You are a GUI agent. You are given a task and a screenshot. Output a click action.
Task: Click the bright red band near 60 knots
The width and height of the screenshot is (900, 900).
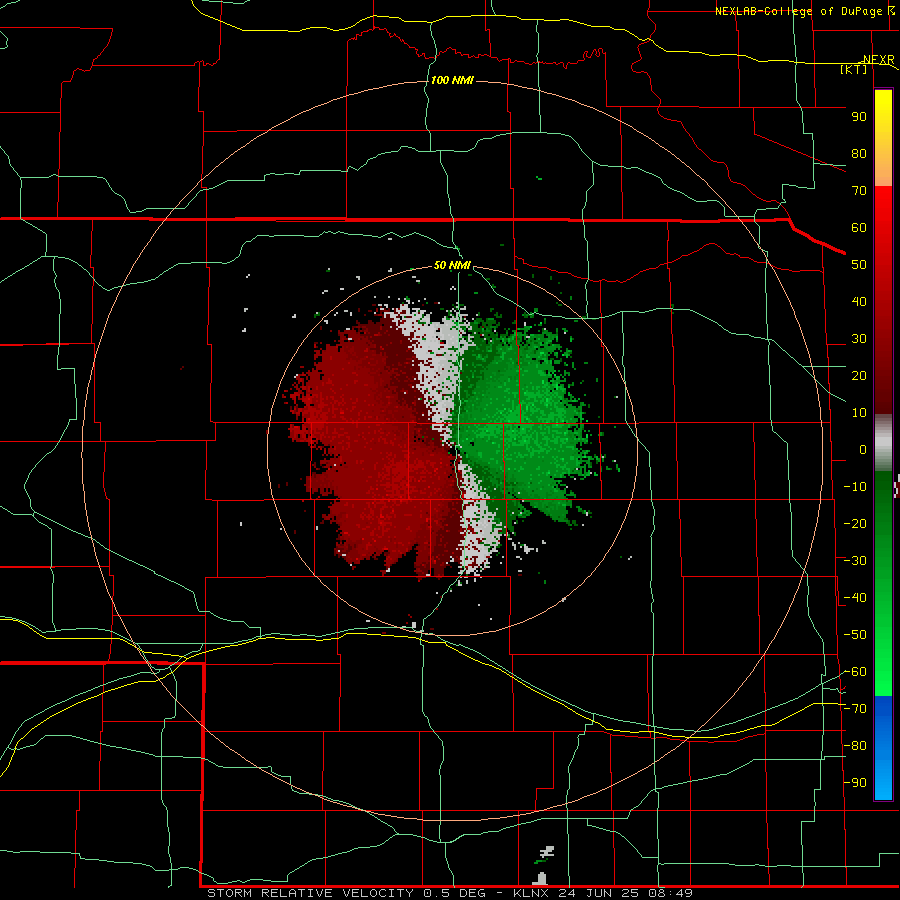(x=883, y=227)
